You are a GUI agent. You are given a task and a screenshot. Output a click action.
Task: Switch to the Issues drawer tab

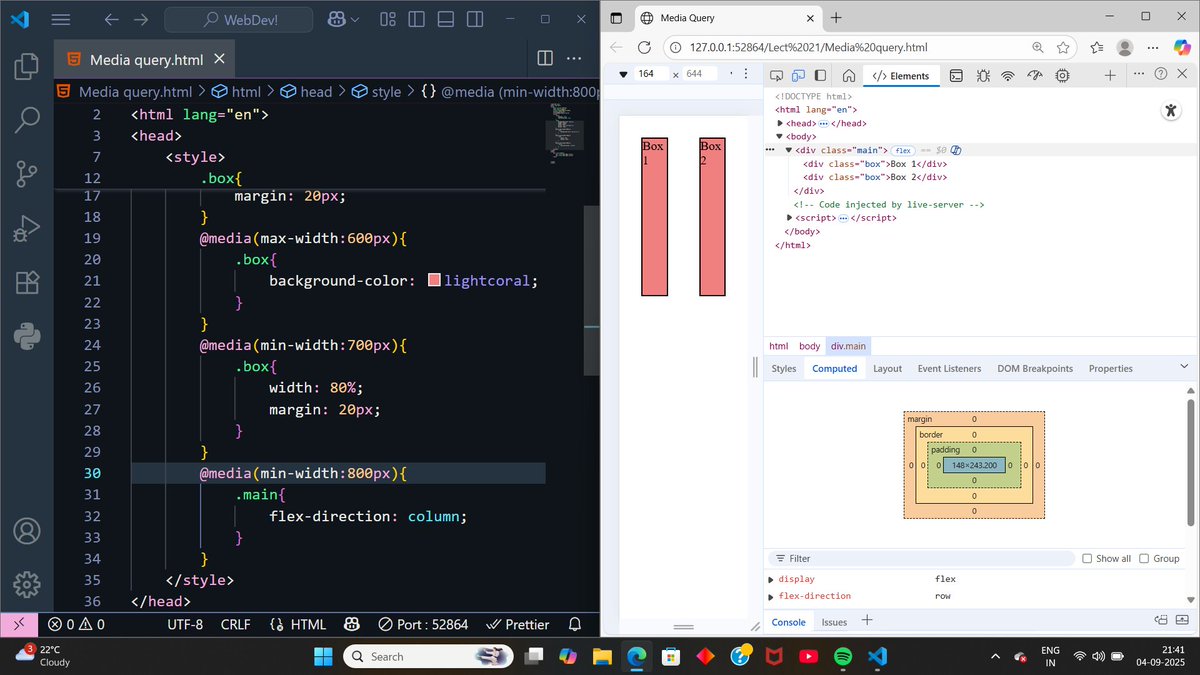pyautogui.click(x=834, y=622)
